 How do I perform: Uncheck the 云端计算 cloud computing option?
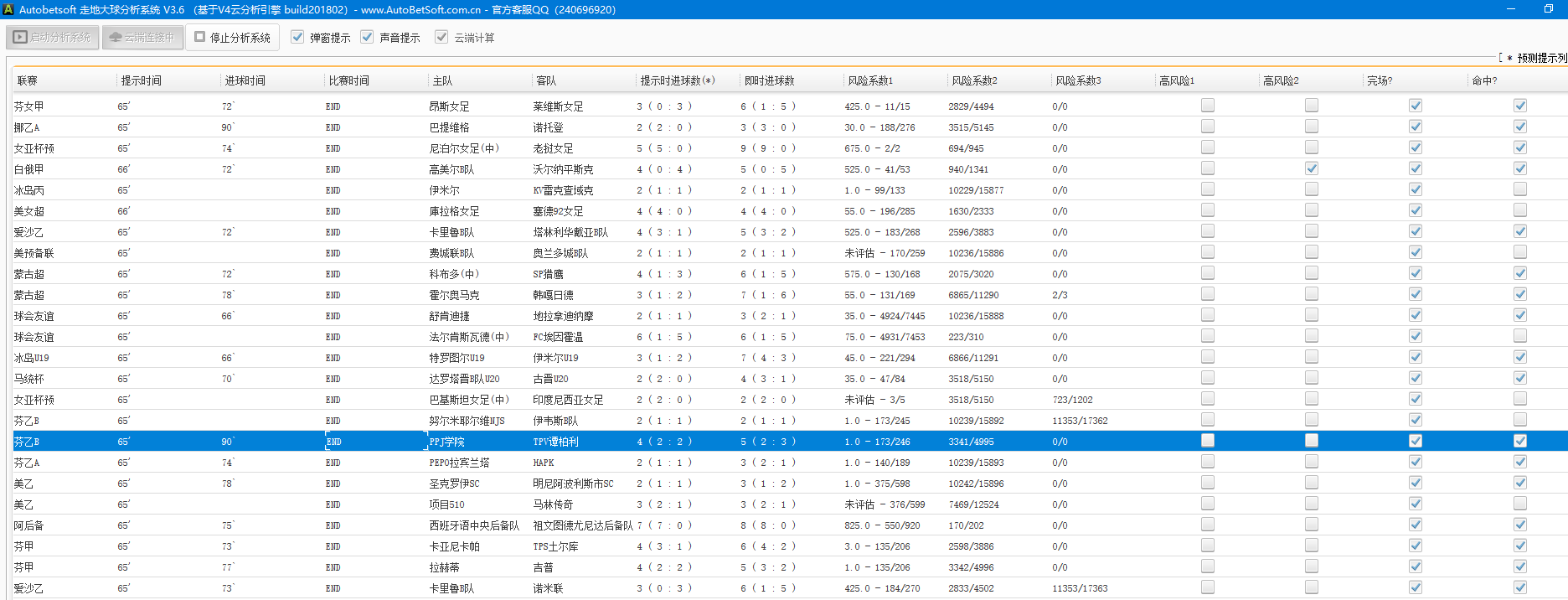[441, 37]
